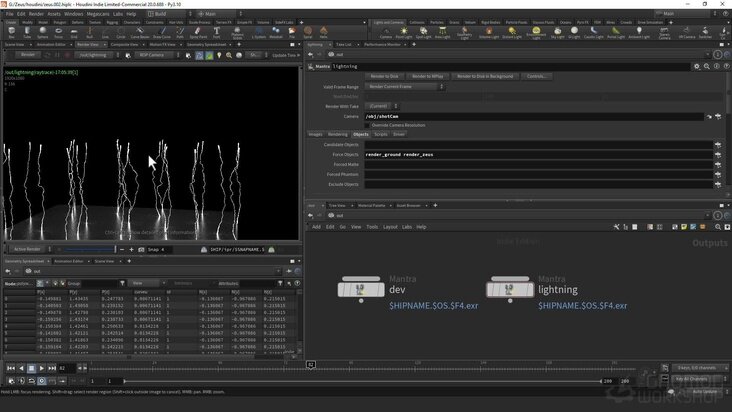Click the Mantra lightning node icon
The width and height of the screenshot is (732, 412).
pyautogui.click(x=510, y=289)
